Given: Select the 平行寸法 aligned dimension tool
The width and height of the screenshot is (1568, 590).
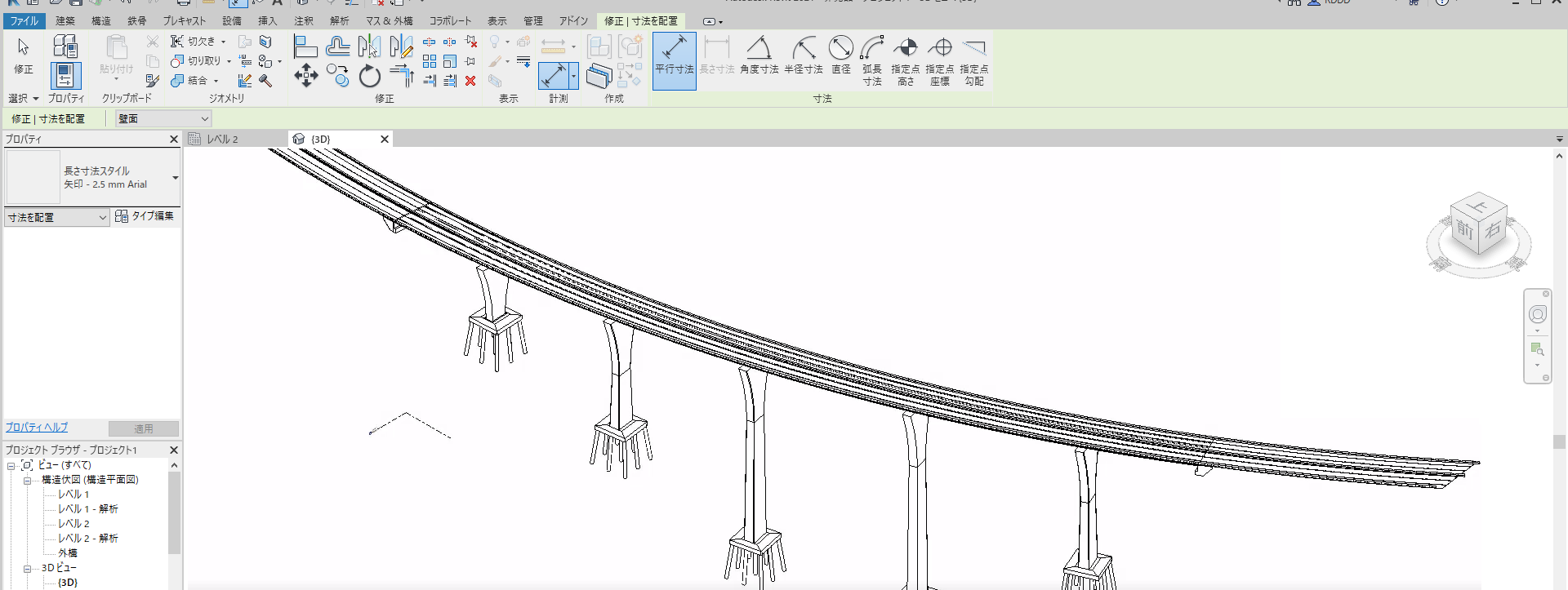Looking at the screenshot, I should 674,60.
